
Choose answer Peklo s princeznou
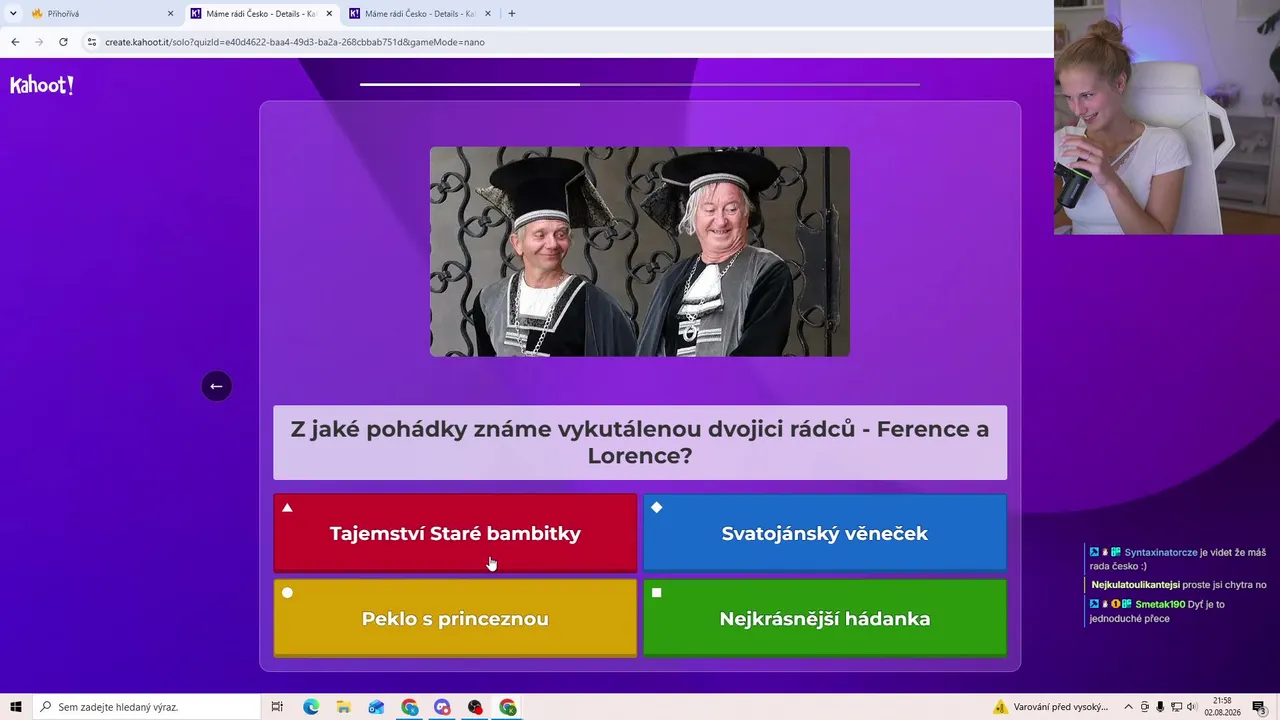pyautogui.click(x=455, y=618)
